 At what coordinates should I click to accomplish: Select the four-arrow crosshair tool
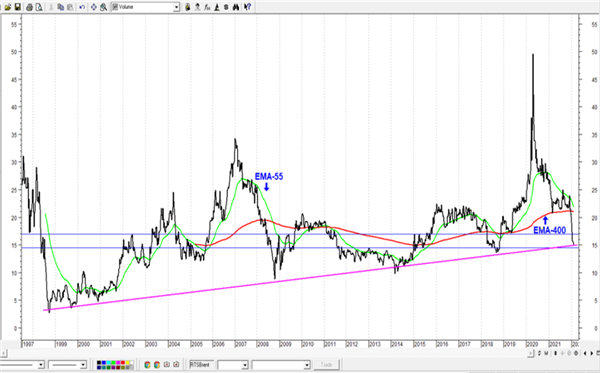[94, 7]
